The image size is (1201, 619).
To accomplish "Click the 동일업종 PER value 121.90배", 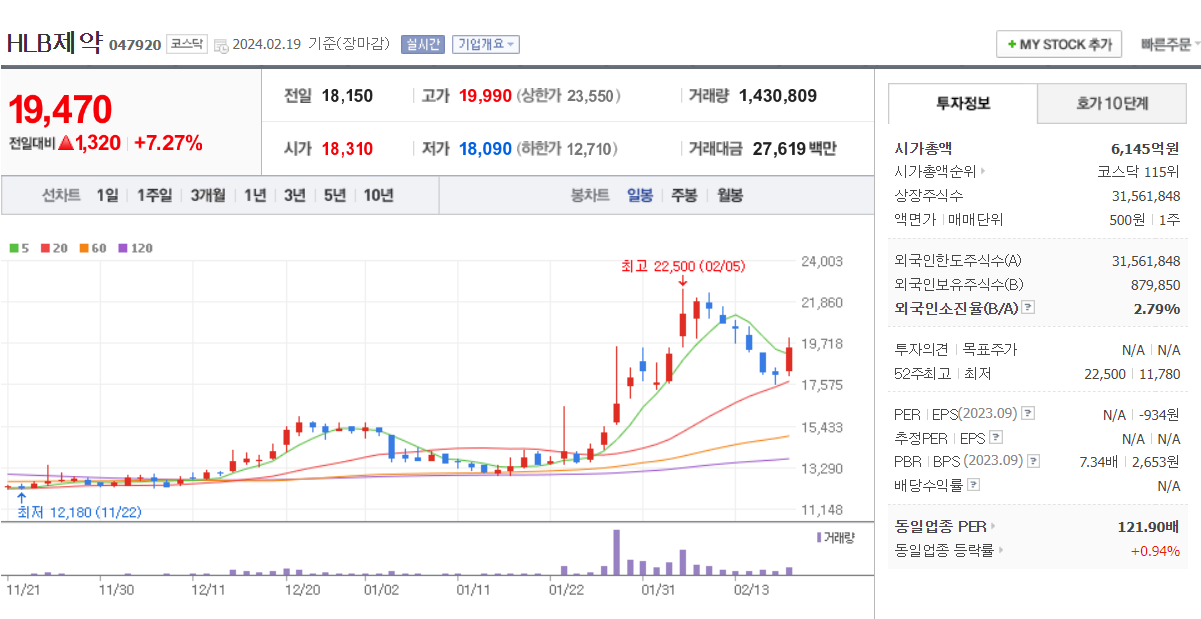I will [x=1149, y=526].
